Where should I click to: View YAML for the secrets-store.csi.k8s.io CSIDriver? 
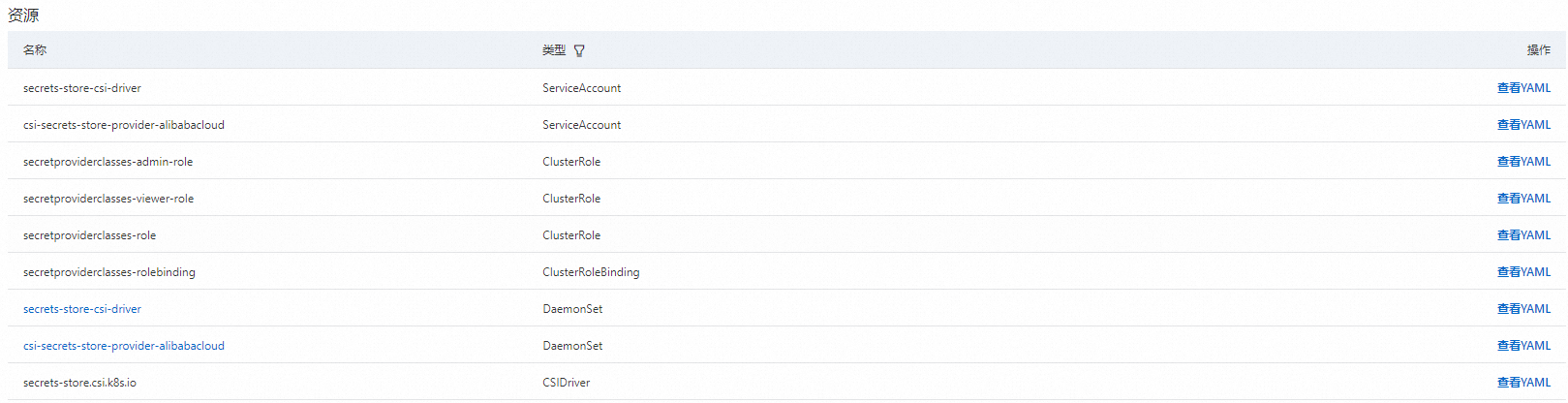point(1523,383)
